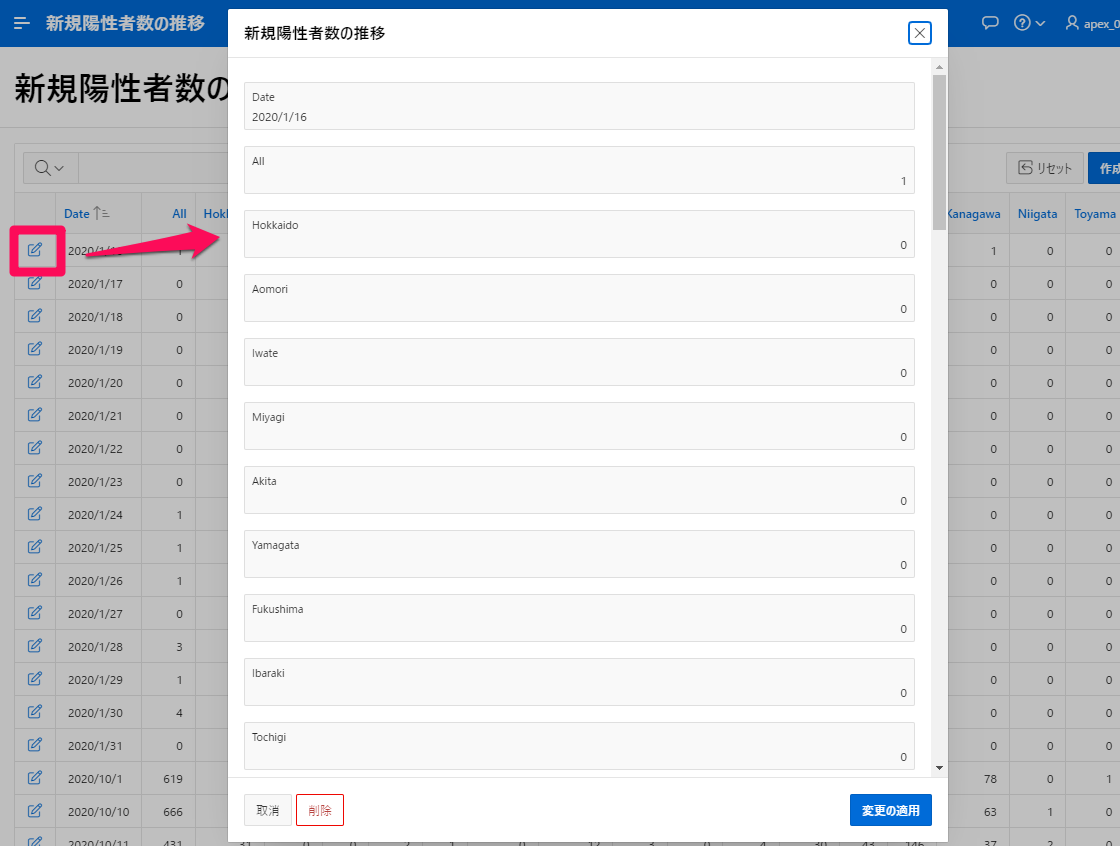Focus the Akita number field

(579, 490)
